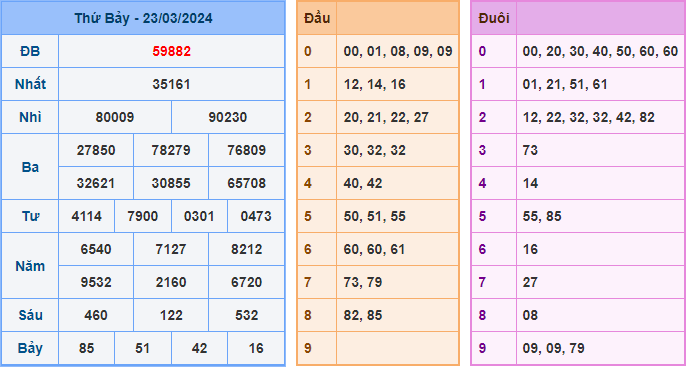687x367 pixels.
Task: Click second prize number 90230
Action: pyautogui.click(x=228, y=117)
